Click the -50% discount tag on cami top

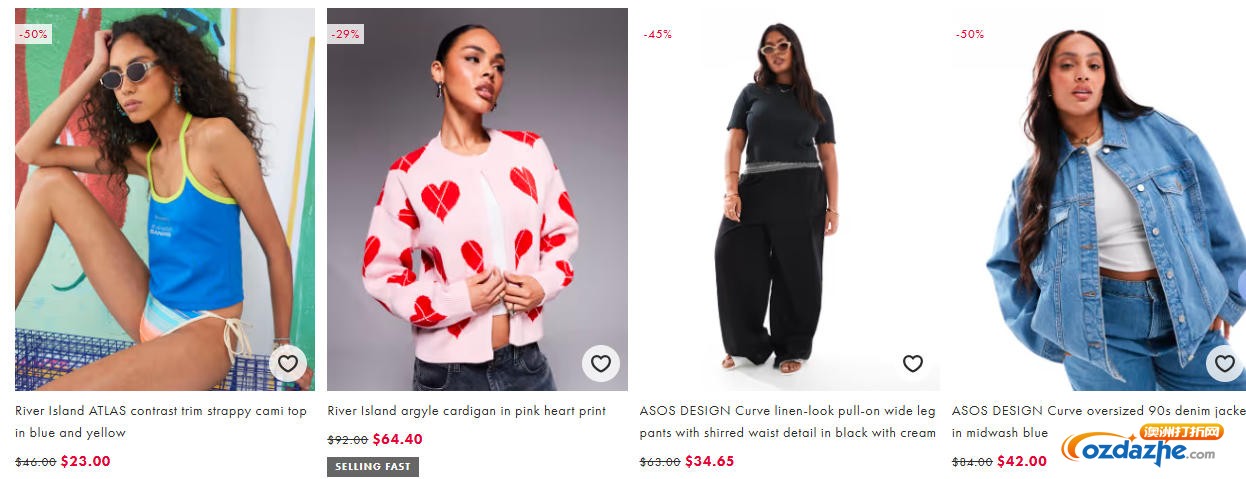point(33,34)
